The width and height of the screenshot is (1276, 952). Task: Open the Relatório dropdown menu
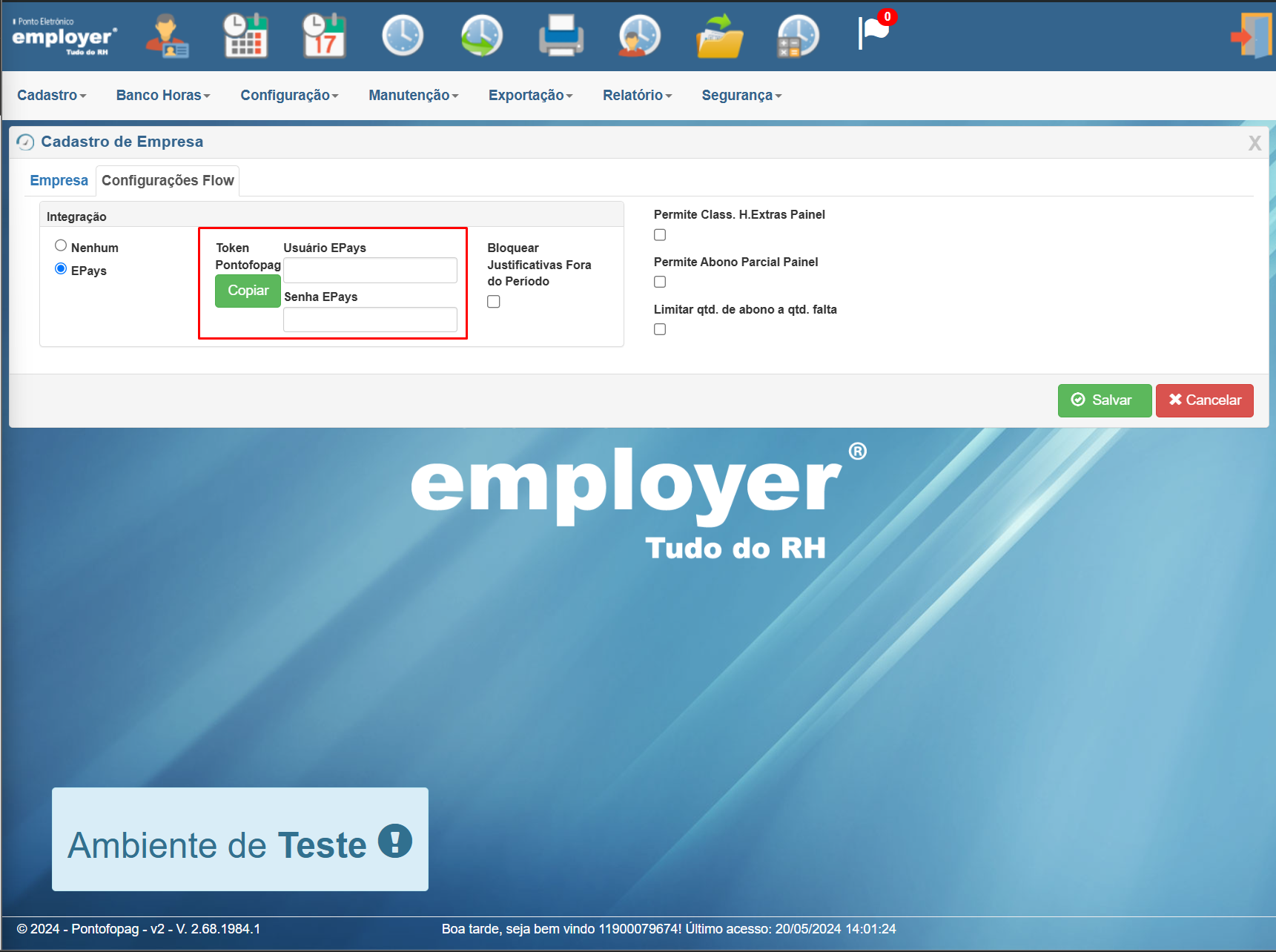click(x=638, y=95)
